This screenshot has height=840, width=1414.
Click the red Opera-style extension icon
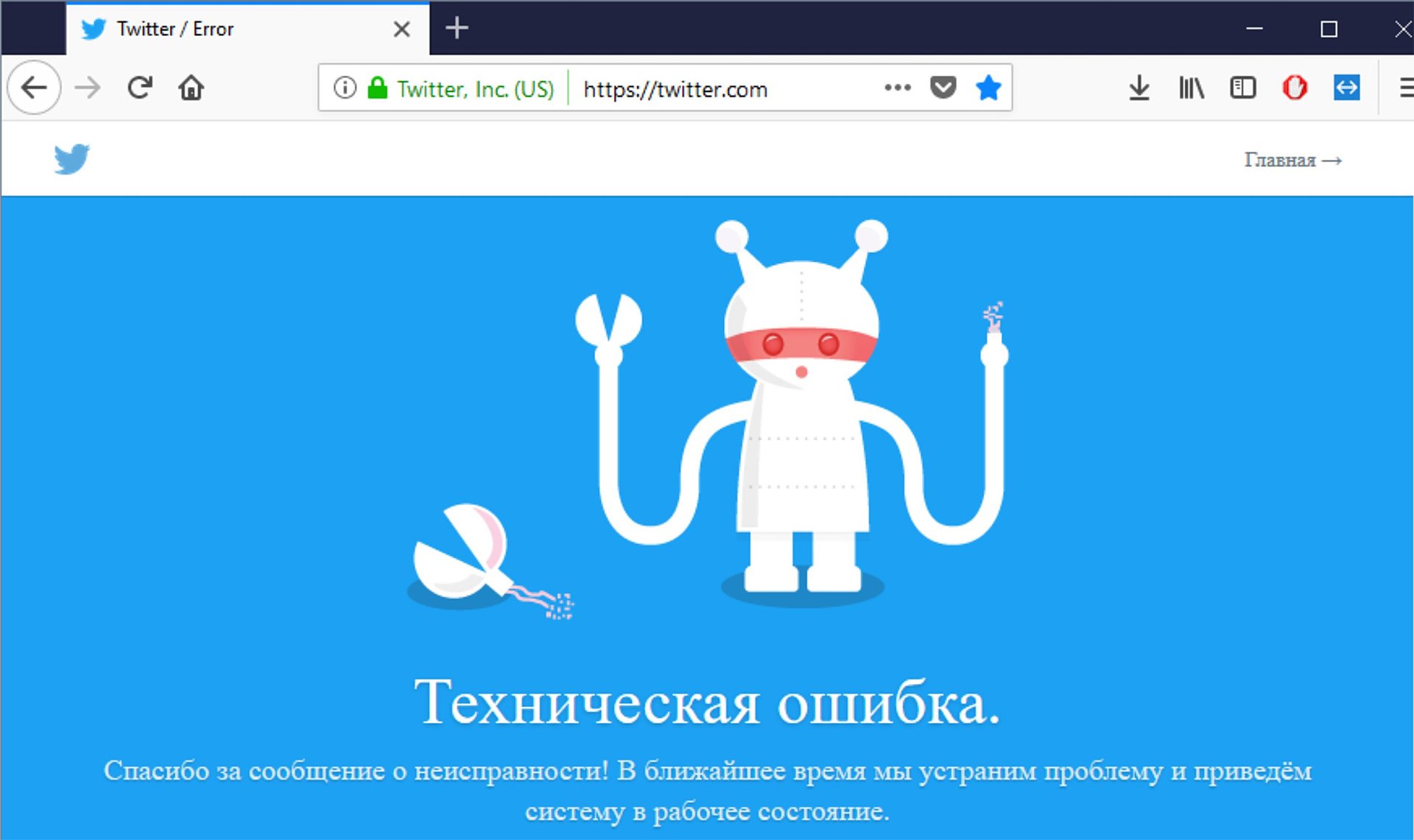[1295, 88]
